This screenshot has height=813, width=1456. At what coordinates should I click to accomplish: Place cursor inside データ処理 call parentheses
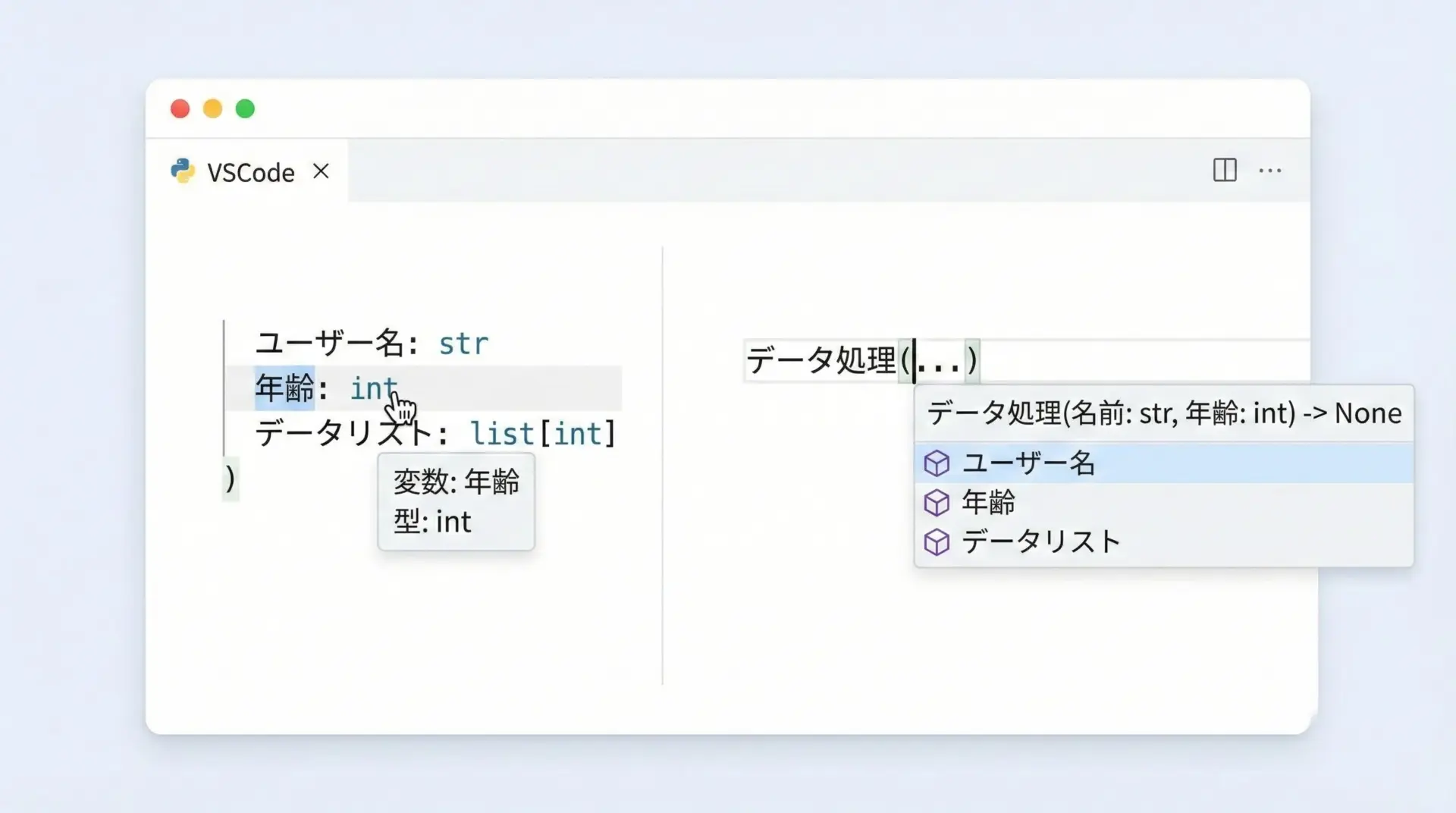(939, 361)
